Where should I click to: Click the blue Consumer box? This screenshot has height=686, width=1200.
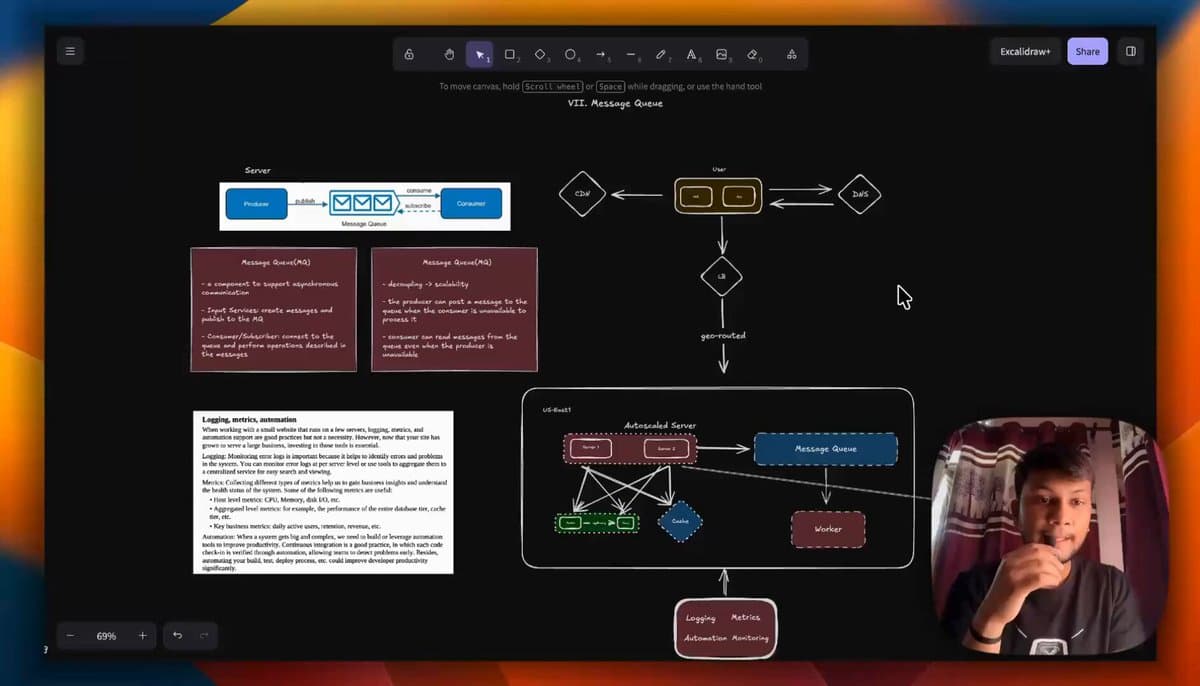[x=471, y=203]
